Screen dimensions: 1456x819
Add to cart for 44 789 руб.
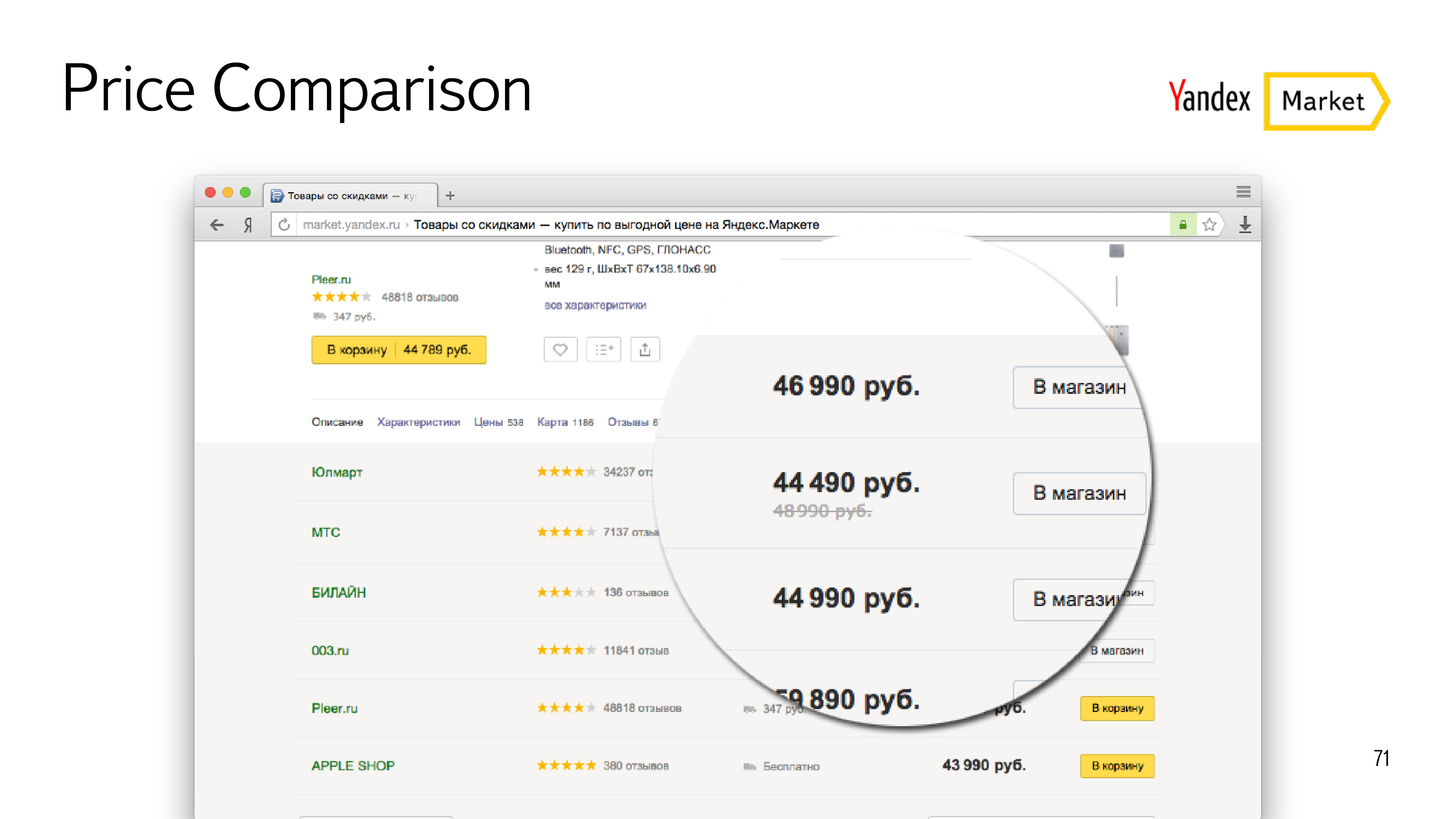click(398, 350)
